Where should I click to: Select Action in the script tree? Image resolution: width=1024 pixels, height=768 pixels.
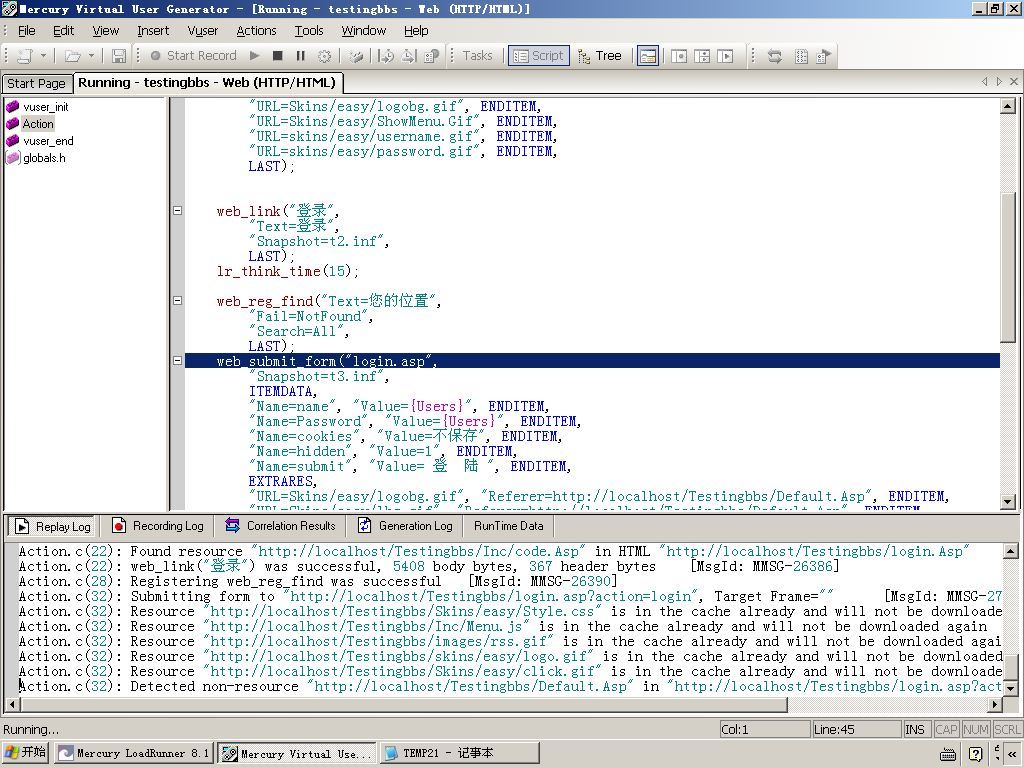coord(38,124)
